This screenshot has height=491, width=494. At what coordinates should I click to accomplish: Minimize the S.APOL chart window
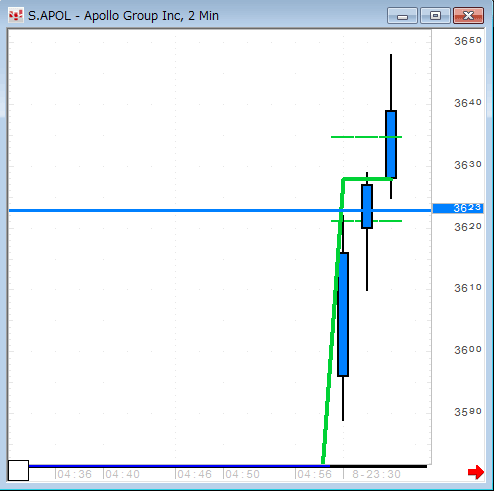402,16
